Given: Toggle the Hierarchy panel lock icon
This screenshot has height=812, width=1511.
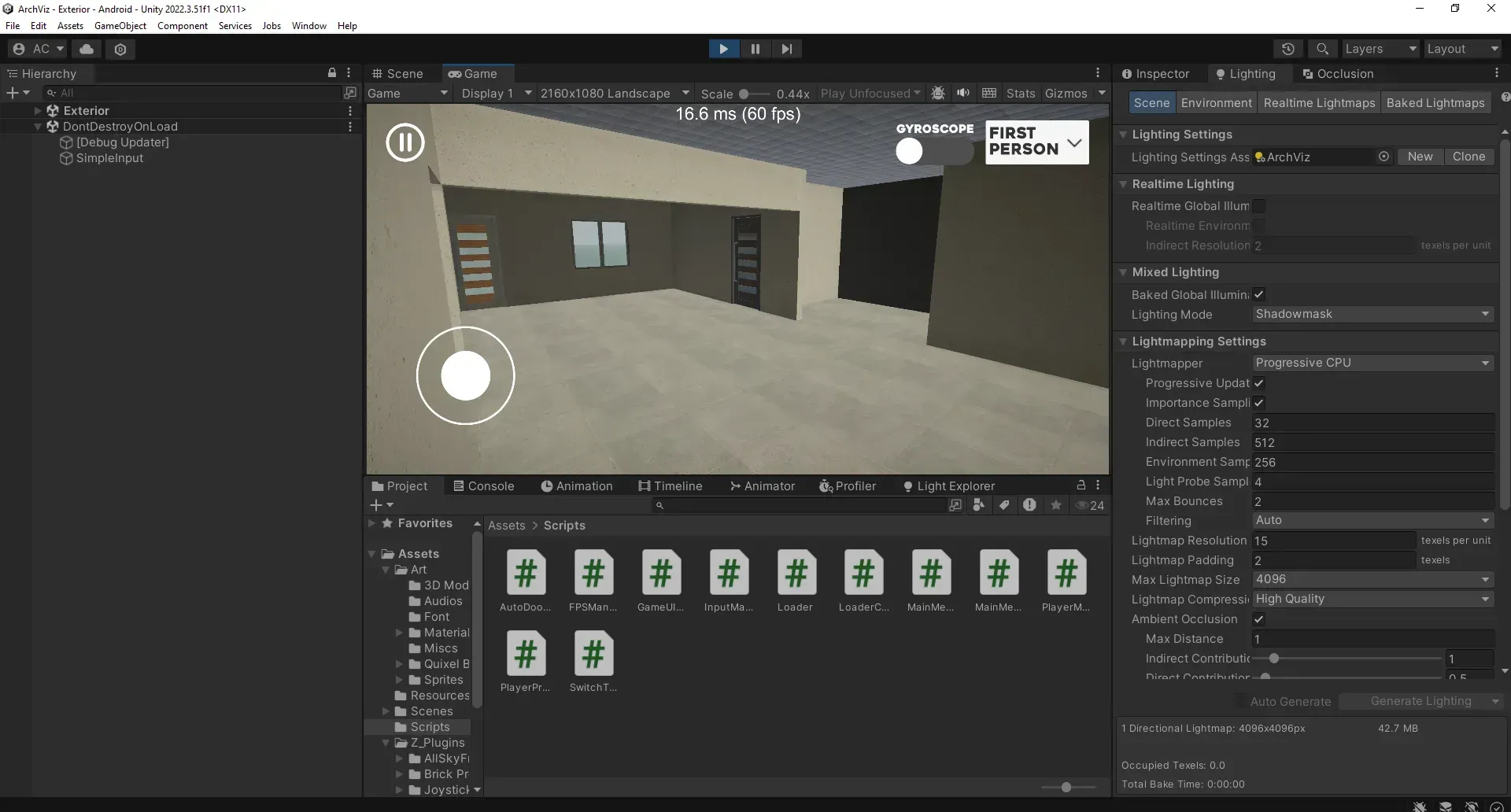Looking at the screenshot, I should (x=332, y=72).
